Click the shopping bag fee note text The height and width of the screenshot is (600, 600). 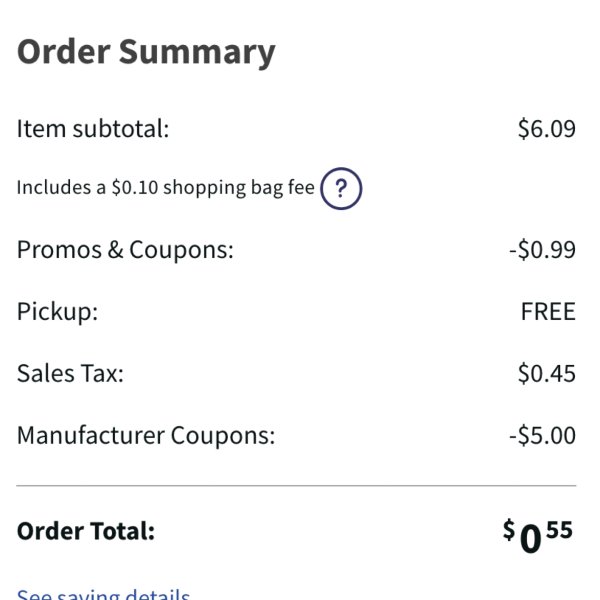[x=165, y=188]
